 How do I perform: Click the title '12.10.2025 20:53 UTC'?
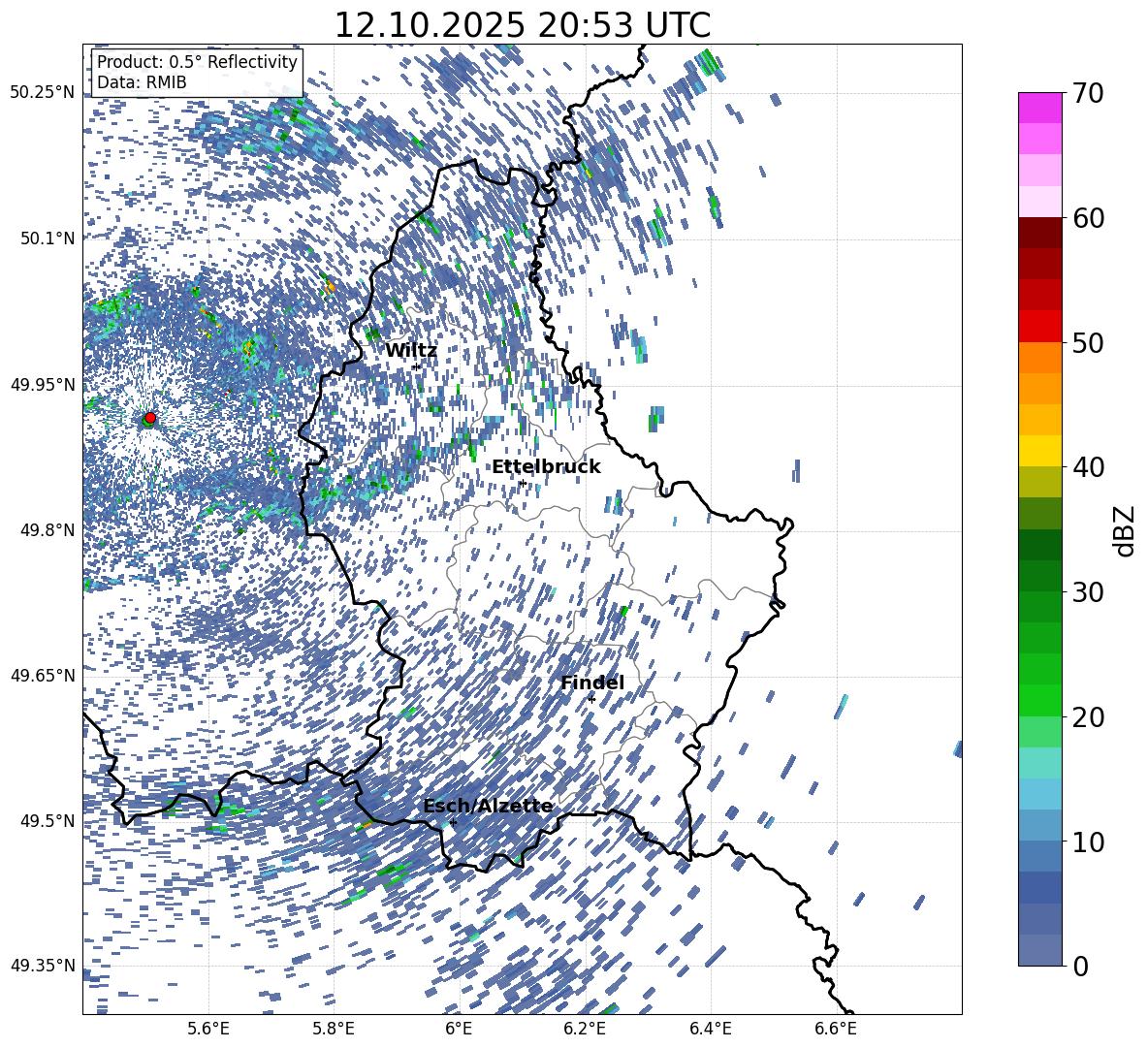pyautogui.click(x=522, y=25)
